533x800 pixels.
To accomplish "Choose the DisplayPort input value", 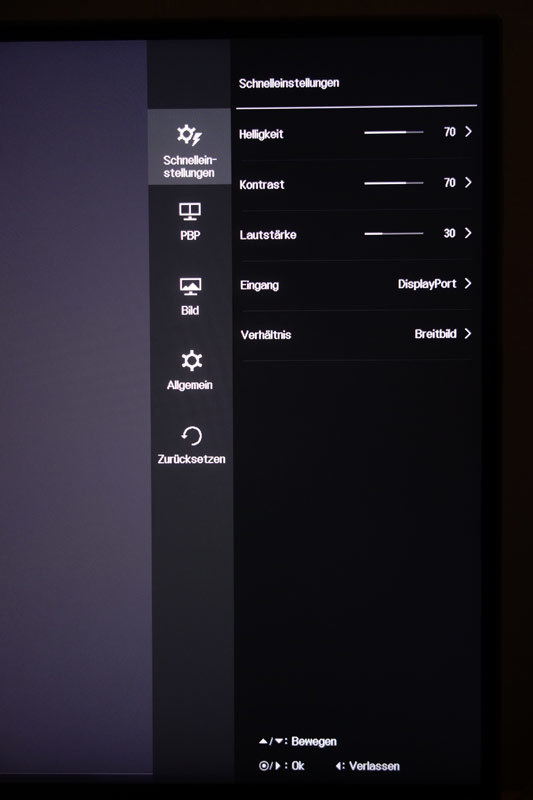I will click(427, 284).
